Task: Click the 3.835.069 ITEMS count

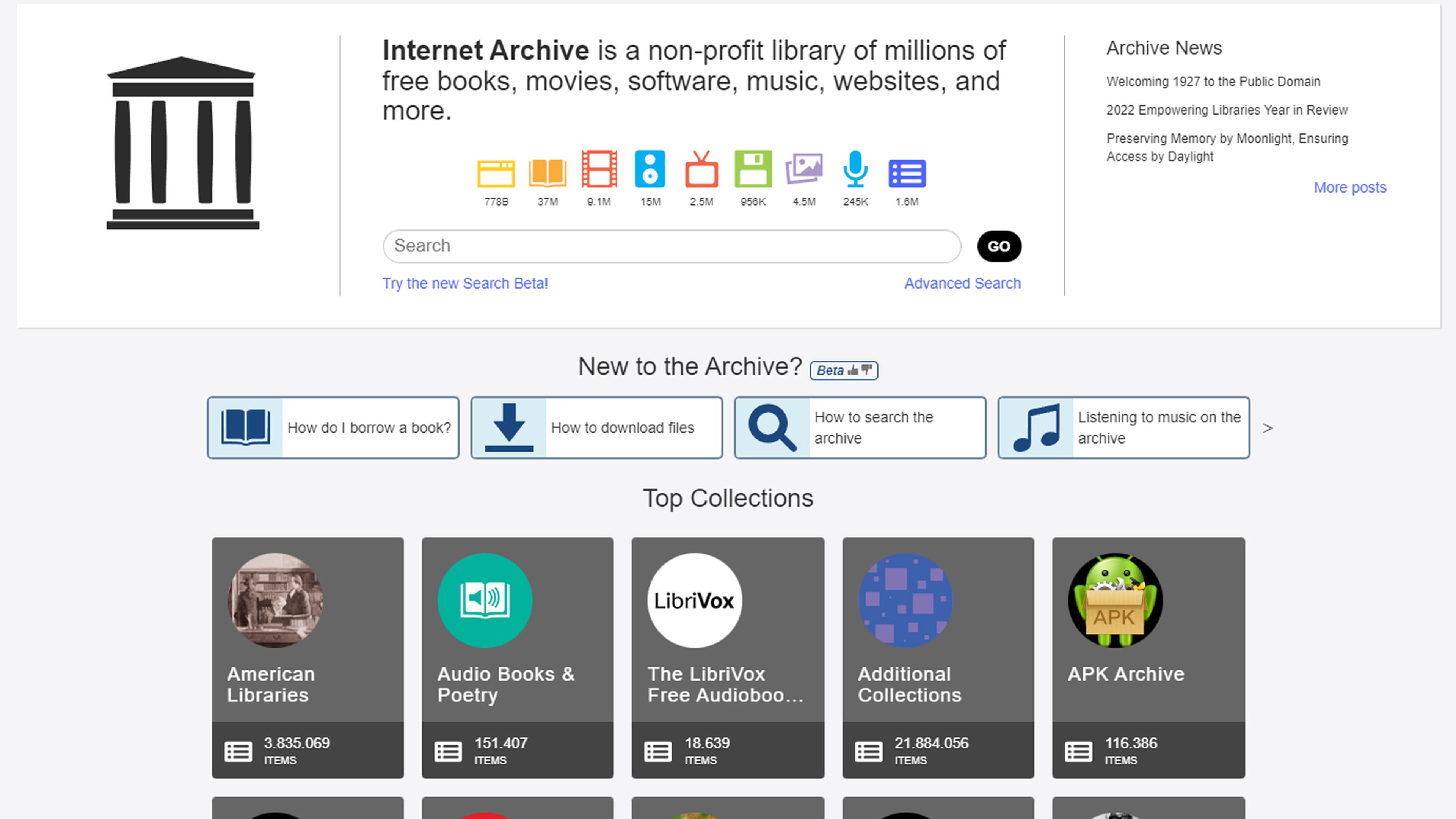Action: (x=296, y=751)
